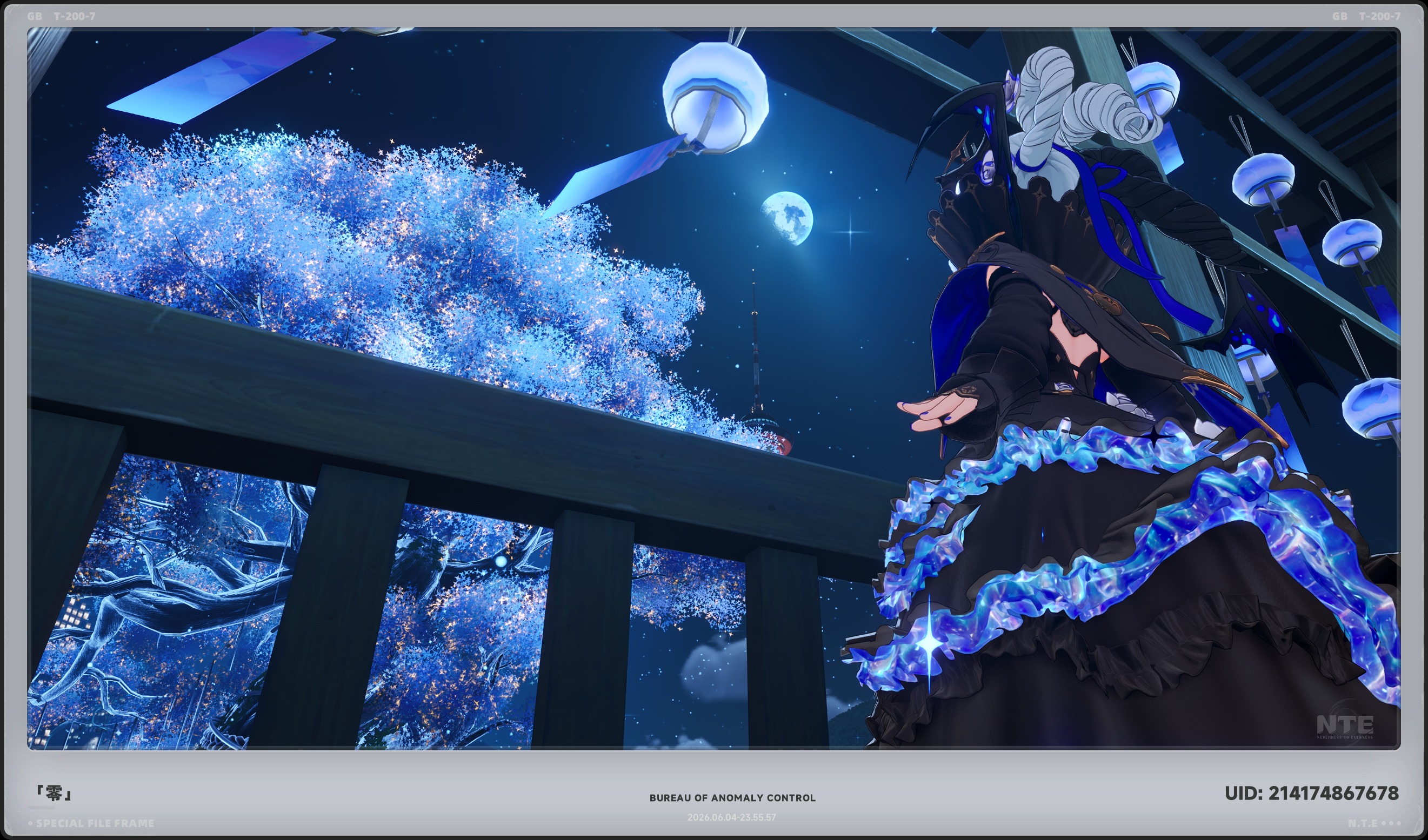Click the large hanging lantern at top center
The height and width of the screenshot is (840, 1428).
click(x=716, y=96)
